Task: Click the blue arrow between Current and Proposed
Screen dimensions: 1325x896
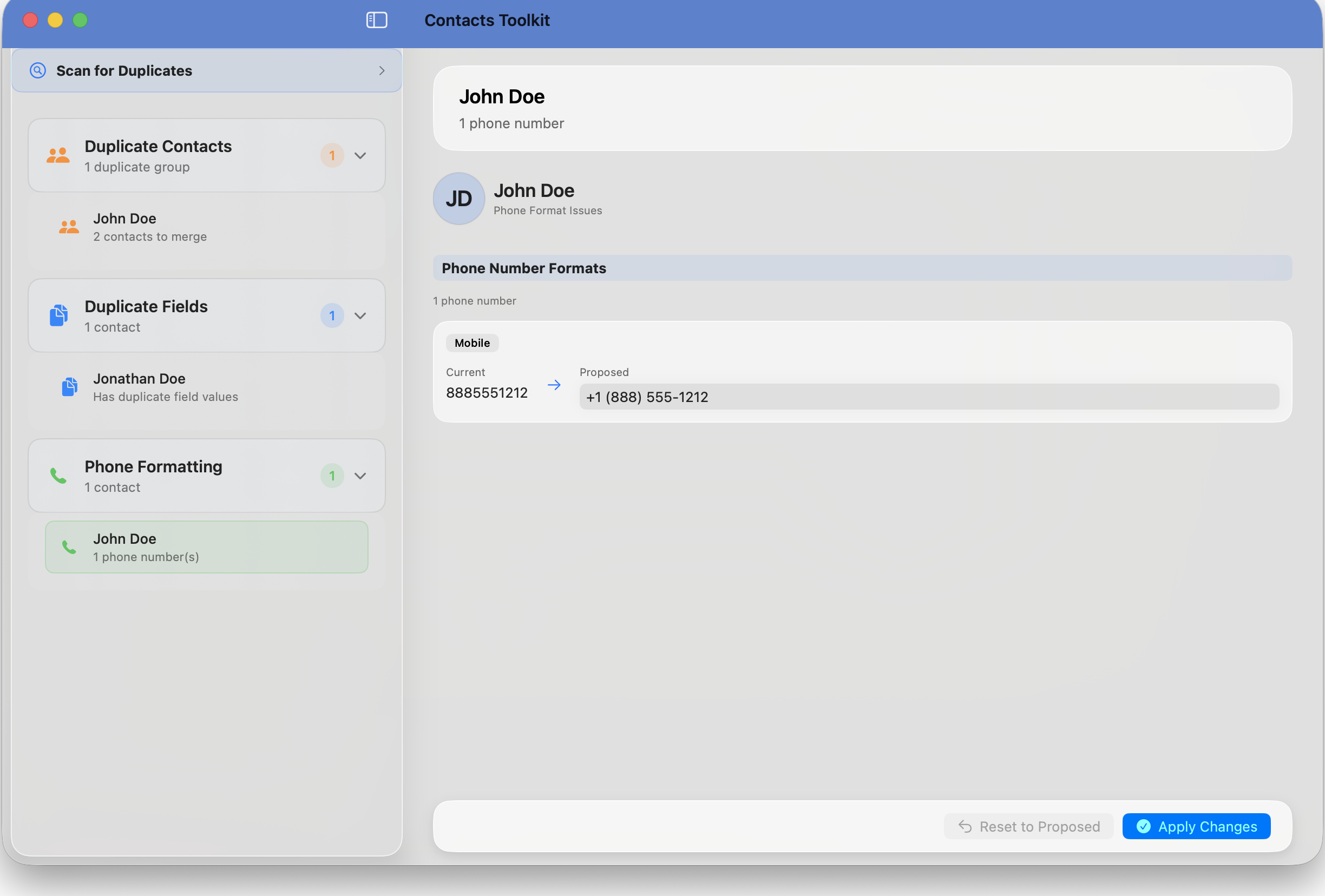Action: point(554,384)
